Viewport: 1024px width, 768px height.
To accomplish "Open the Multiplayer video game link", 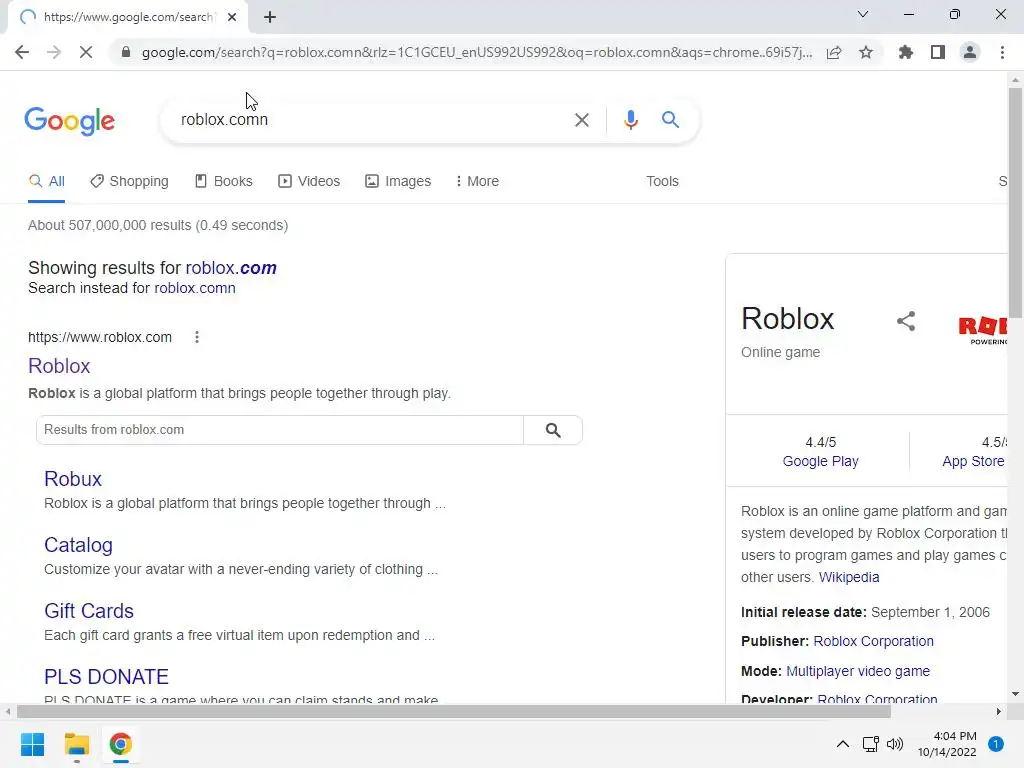I will click(857, 671).
